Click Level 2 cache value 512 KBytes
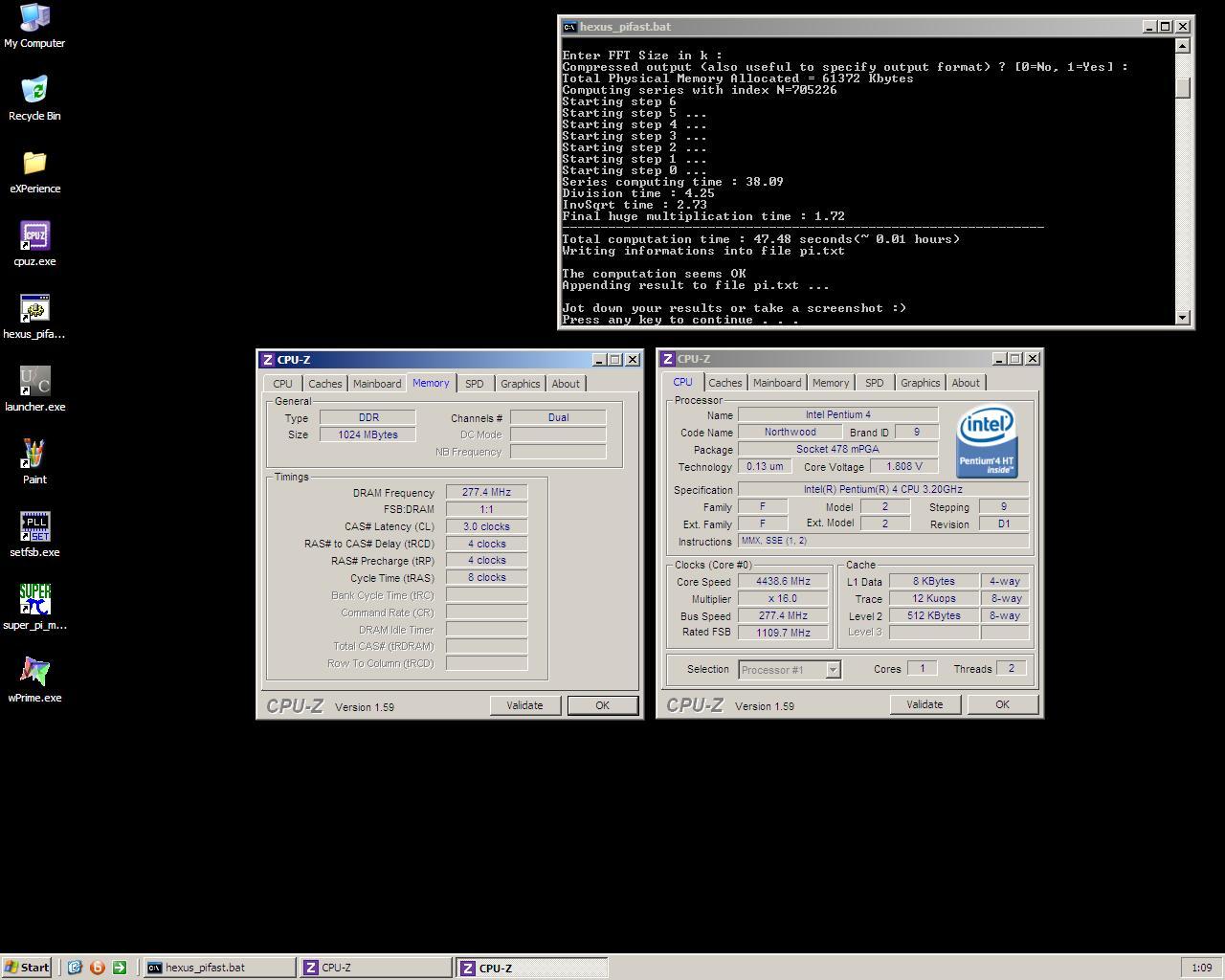 pyautogui.click(x=933, y=616)
